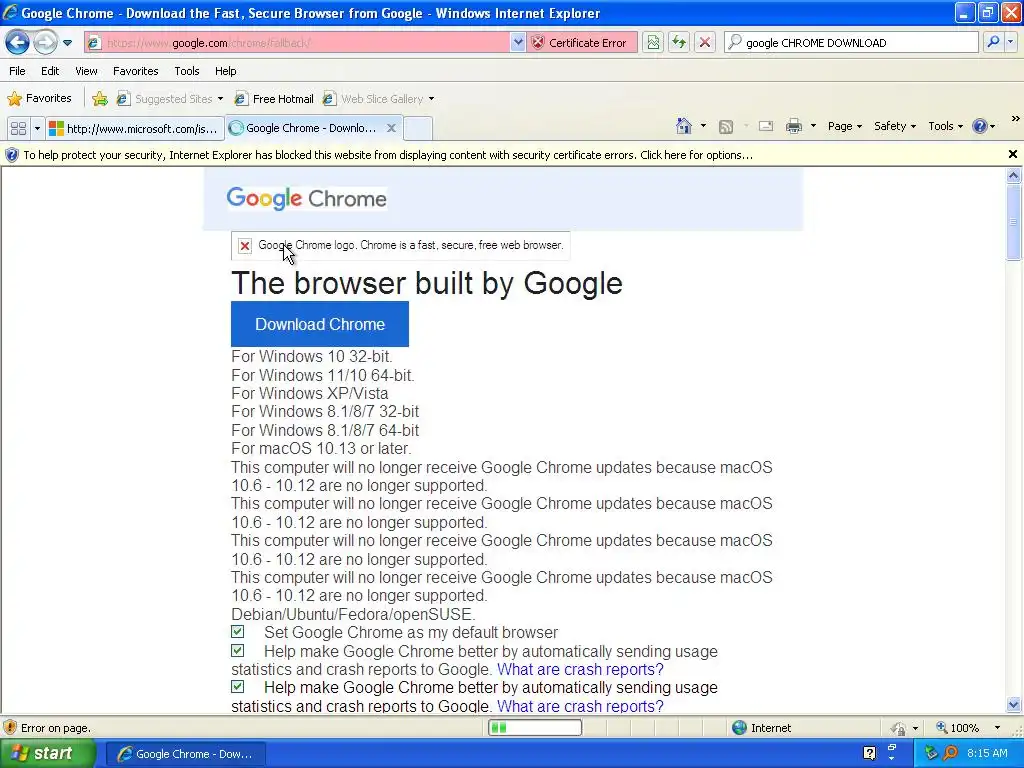This screenshot has width=1024, height=768.
Task: Open the File menu
Action: pyautogui.click(x=18, y=71)
